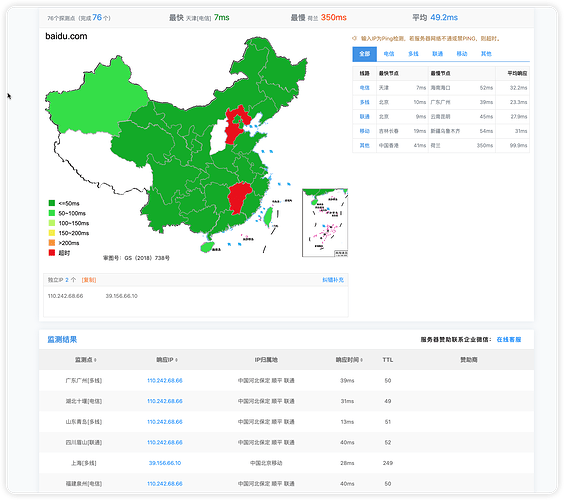Viewport: 564px width, 500px height.
Task: Switch to the 电信 tab
Action: tap(389, 54)
